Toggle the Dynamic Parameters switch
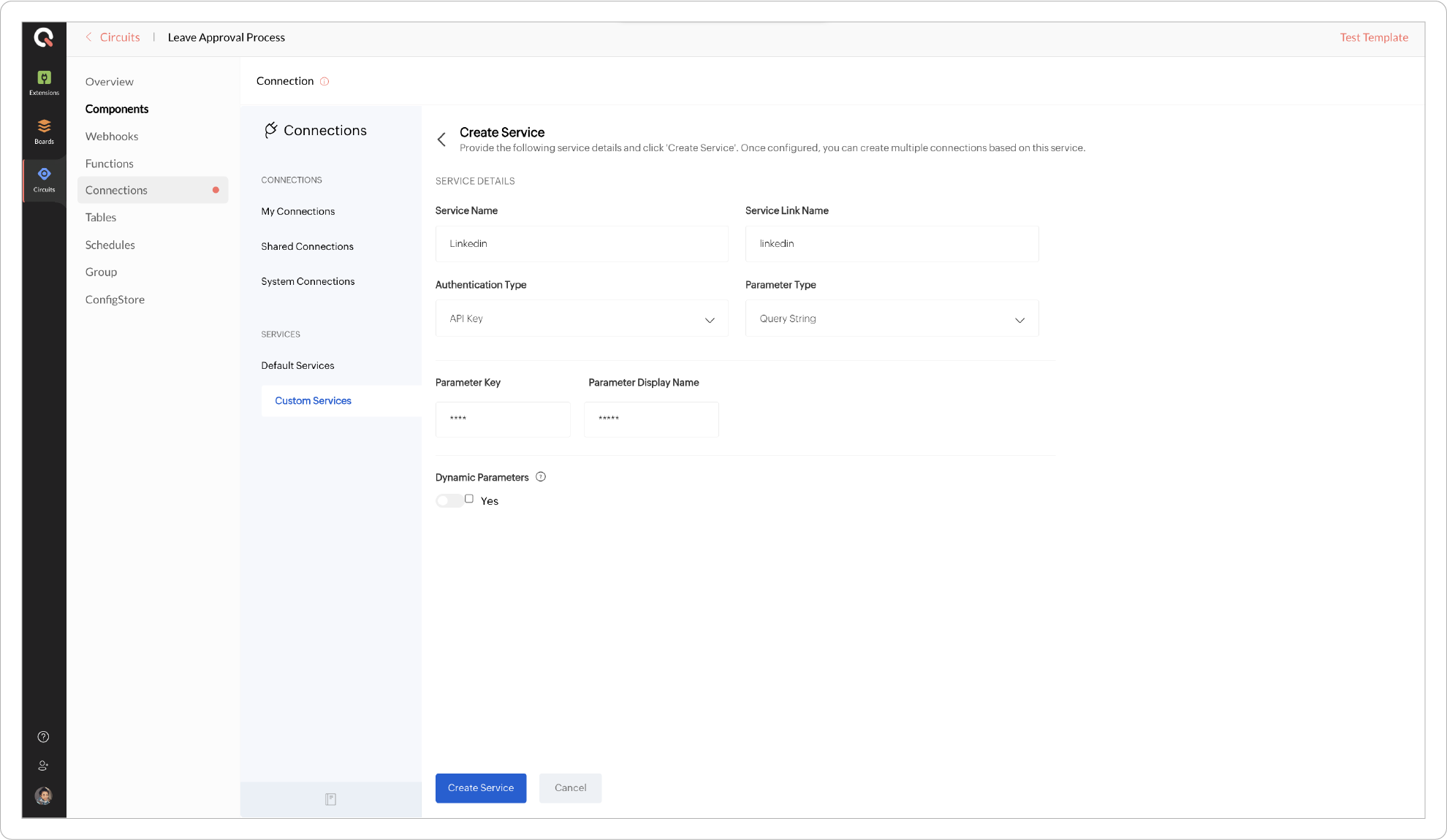The image size is (1447, 840). pos(449,500)
